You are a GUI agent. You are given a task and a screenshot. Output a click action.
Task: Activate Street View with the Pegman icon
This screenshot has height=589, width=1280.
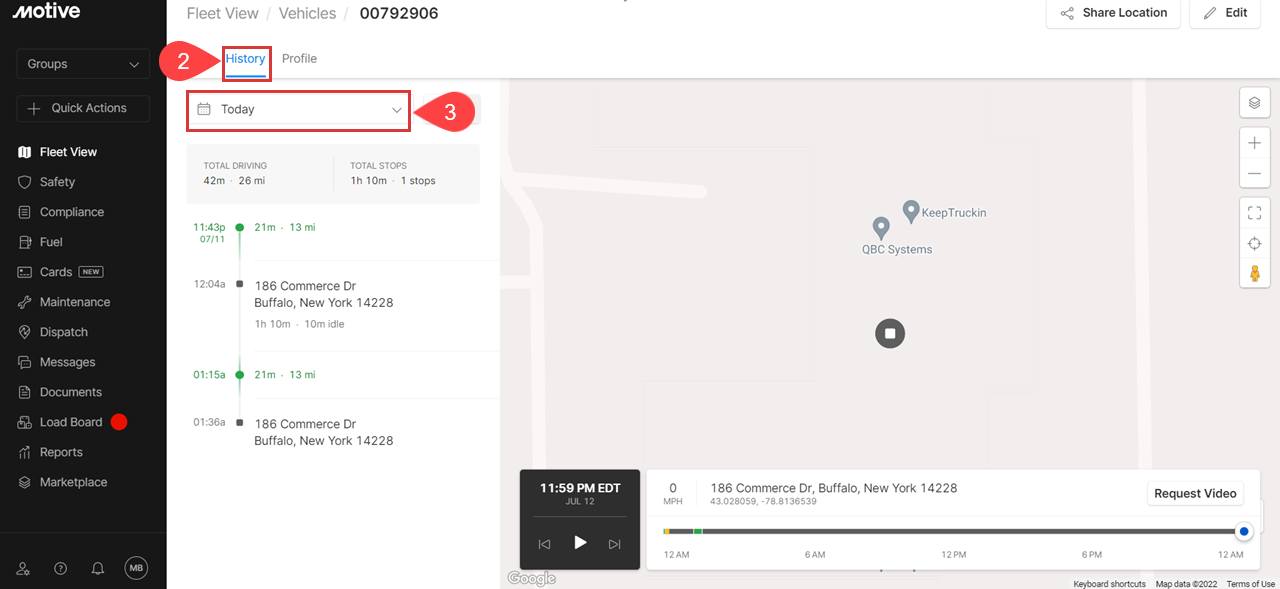pos(1254,272)
